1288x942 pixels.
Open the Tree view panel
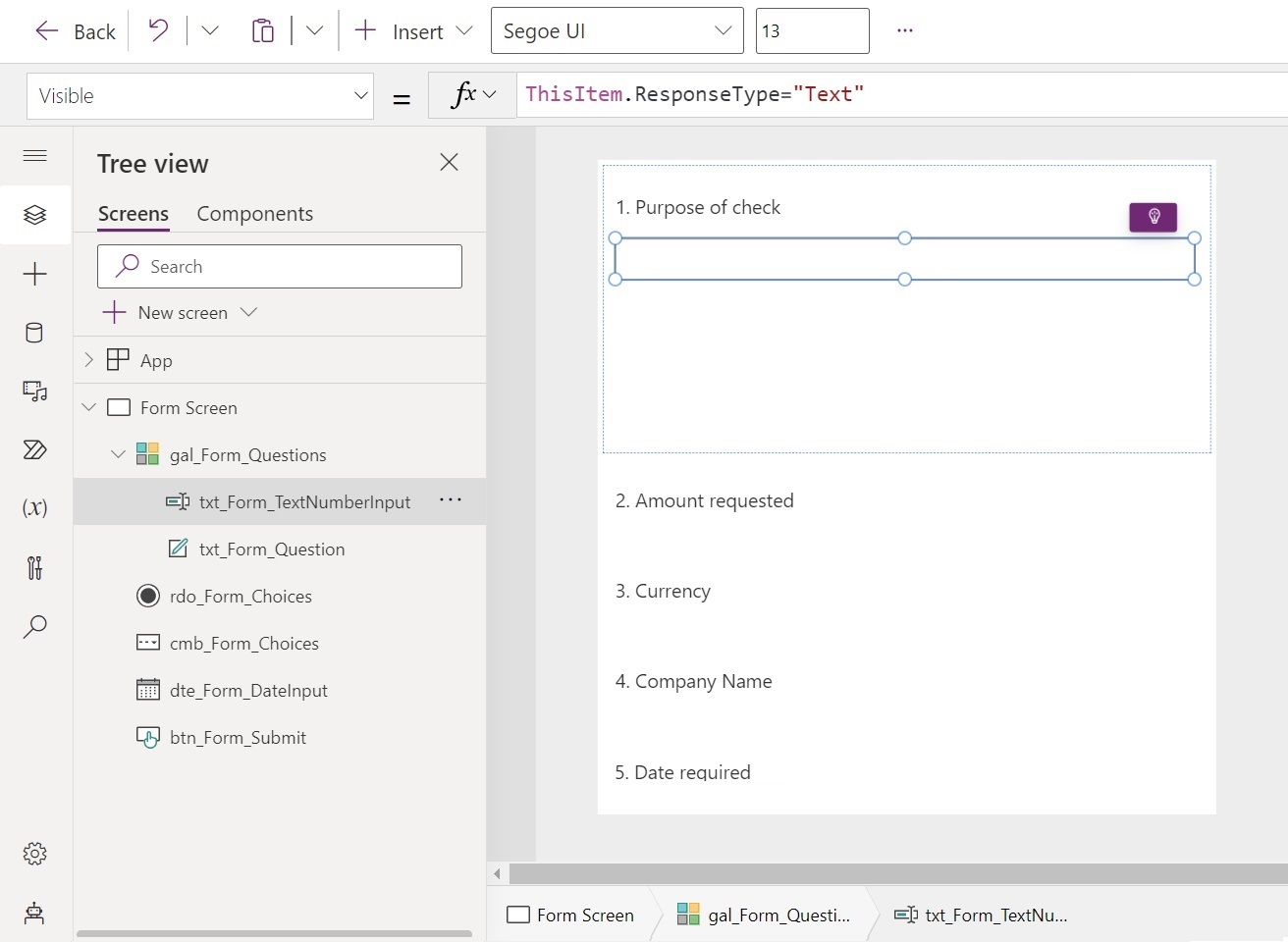pyautogui.click(x=34, y=215)
